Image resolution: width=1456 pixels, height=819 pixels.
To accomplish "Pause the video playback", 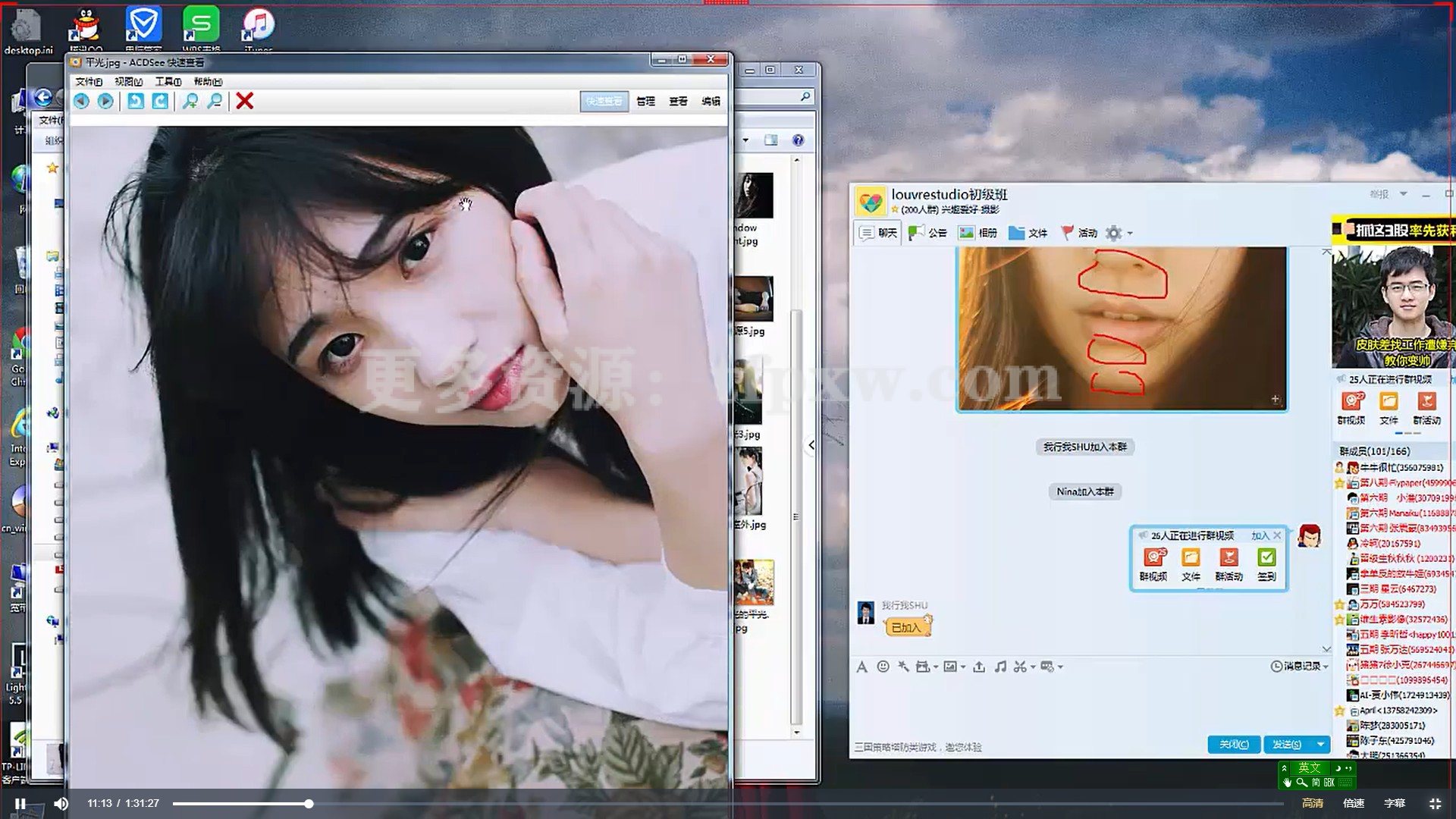I will pos(20,803).
